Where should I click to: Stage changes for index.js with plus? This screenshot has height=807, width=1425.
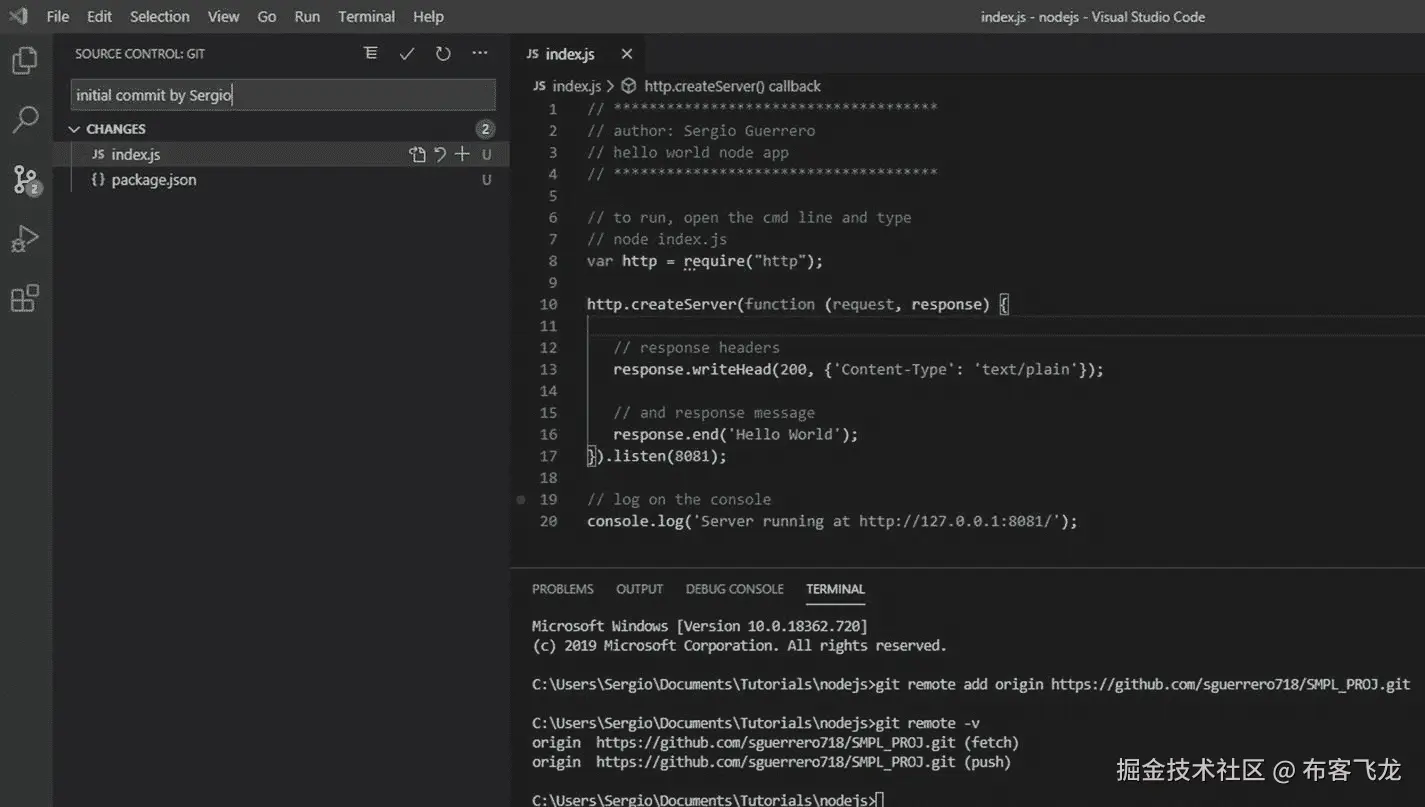coord(462,154)
